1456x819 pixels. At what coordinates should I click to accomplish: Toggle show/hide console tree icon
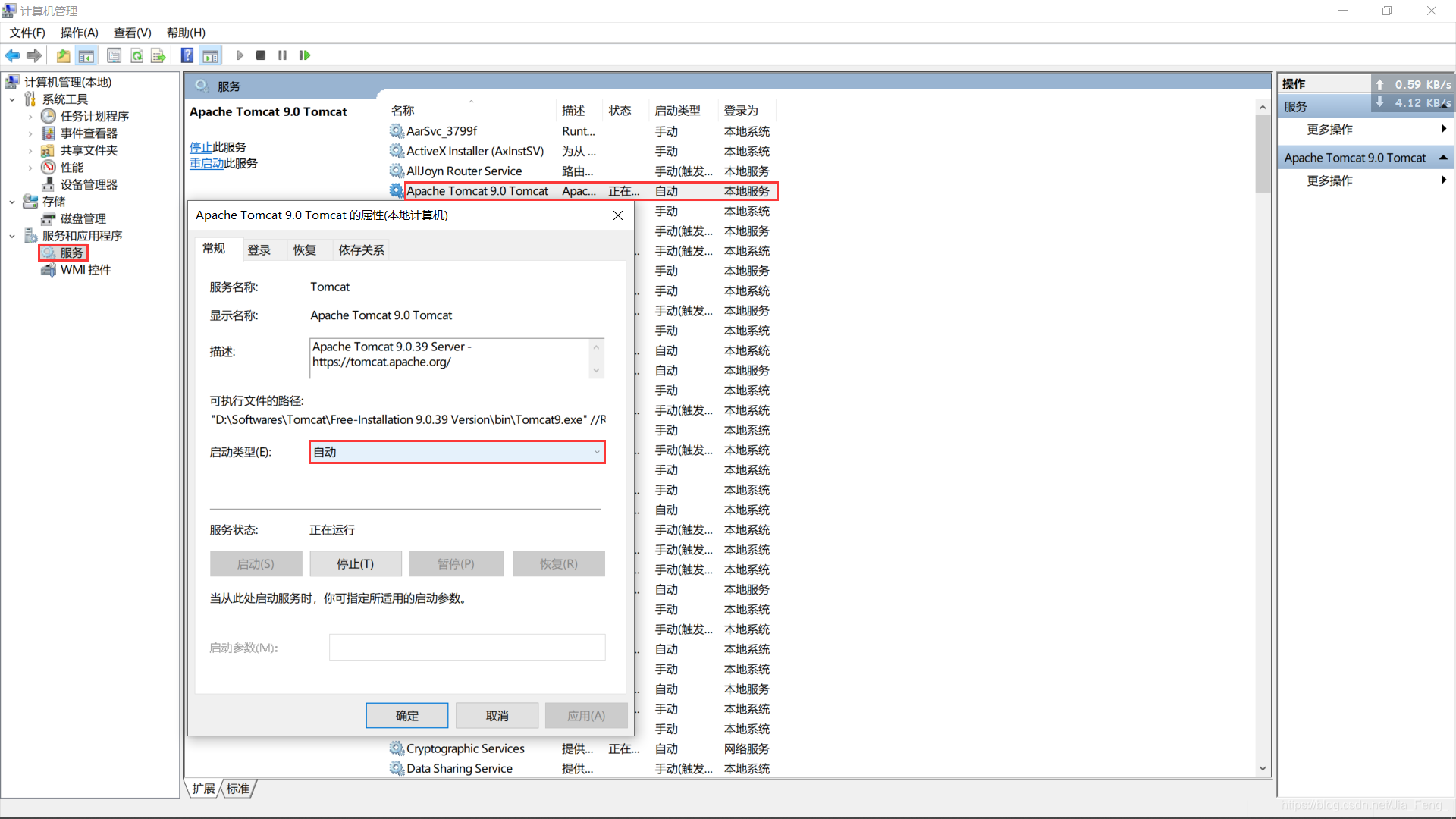click(86, 55)
